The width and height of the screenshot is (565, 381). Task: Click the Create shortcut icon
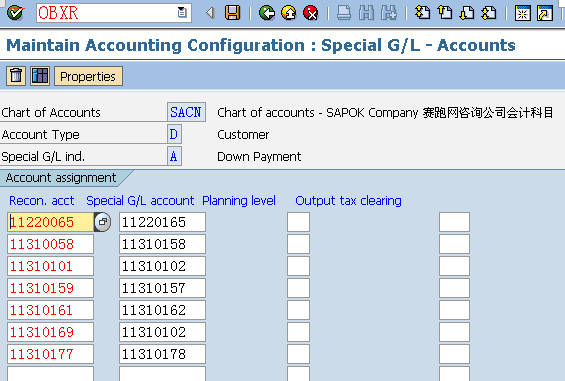point(545,13)
